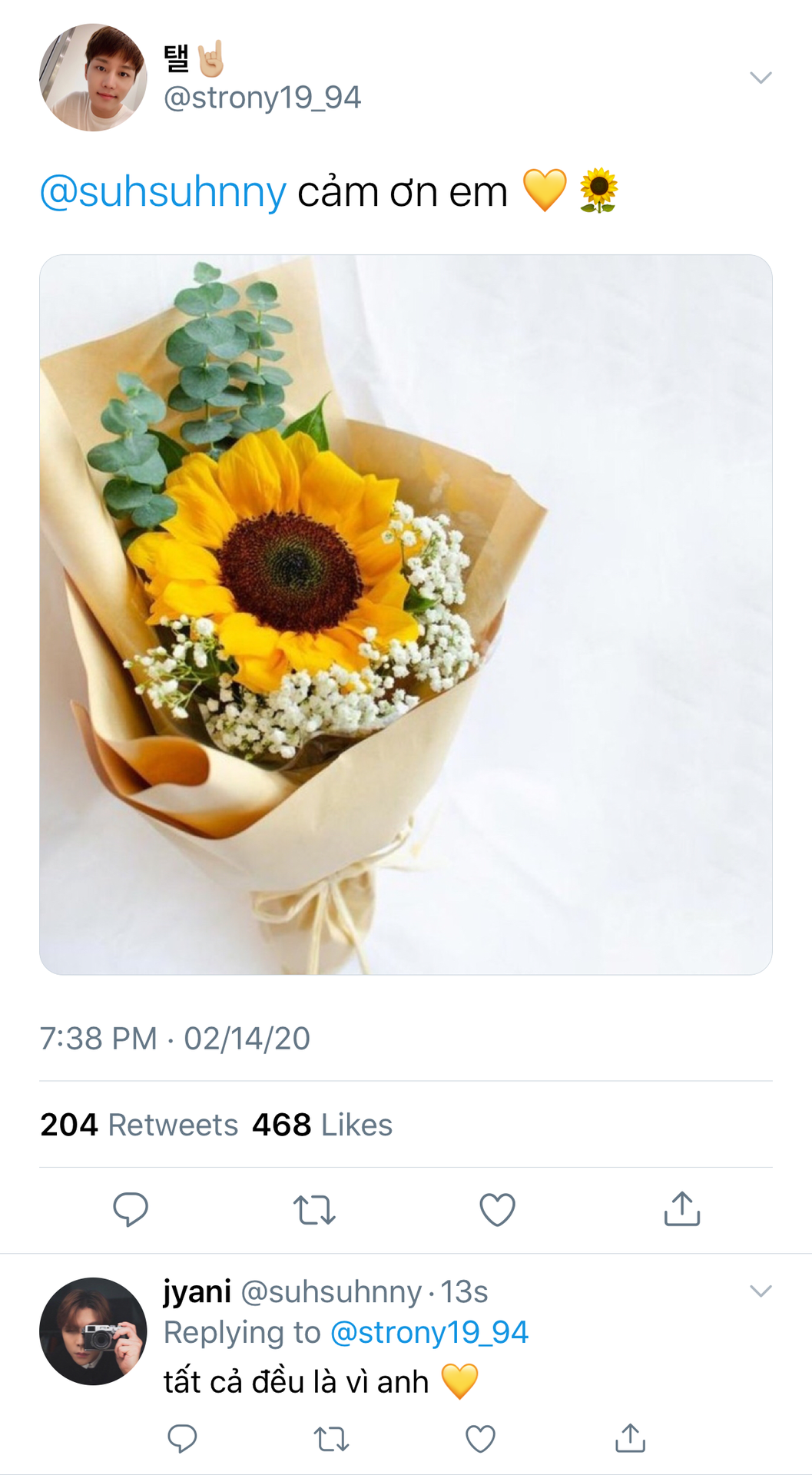Retweet the sunflower bouquet tweet
Screen dimensions: 812x1475
[x=314, y=1209]
